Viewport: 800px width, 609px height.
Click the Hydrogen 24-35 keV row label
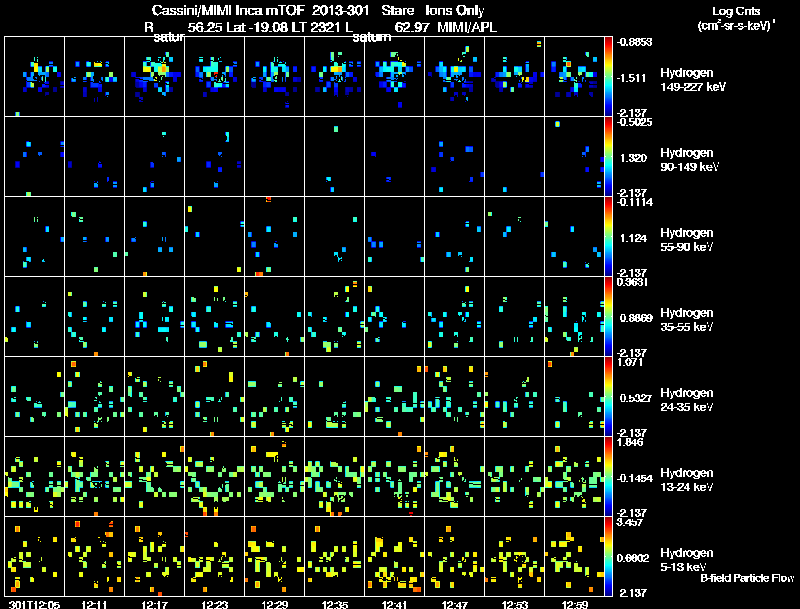point(686,400)
